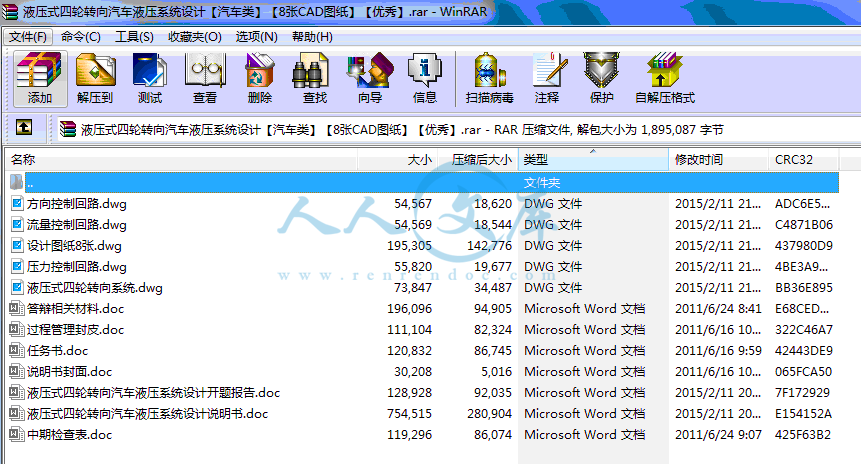The height and width of the screenshot is (464, 861).
Task: Click the RAR archive icon in address bar
Action: click(68, 129)
